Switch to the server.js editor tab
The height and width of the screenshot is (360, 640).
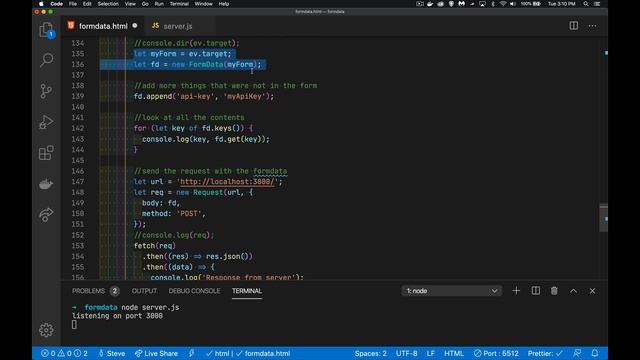click(x=178, y=26)
